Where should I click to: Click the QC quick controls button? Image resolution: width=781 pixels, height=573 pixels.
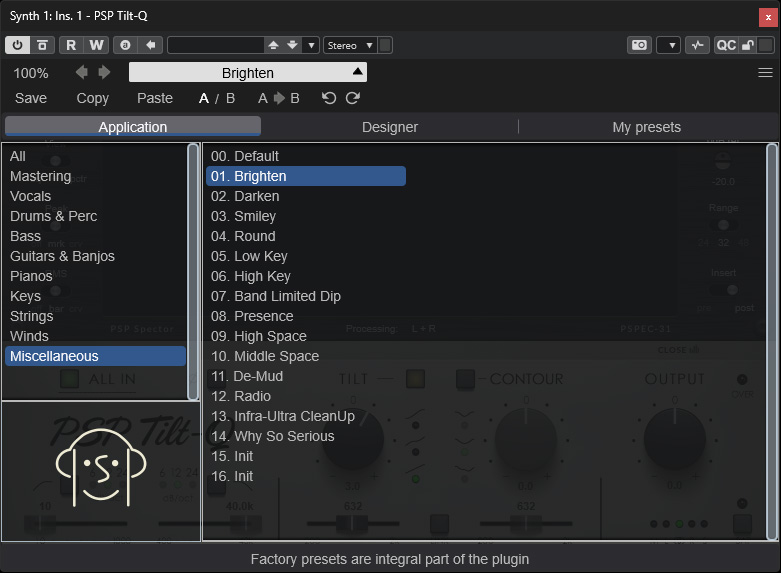(x=726, y=45)
